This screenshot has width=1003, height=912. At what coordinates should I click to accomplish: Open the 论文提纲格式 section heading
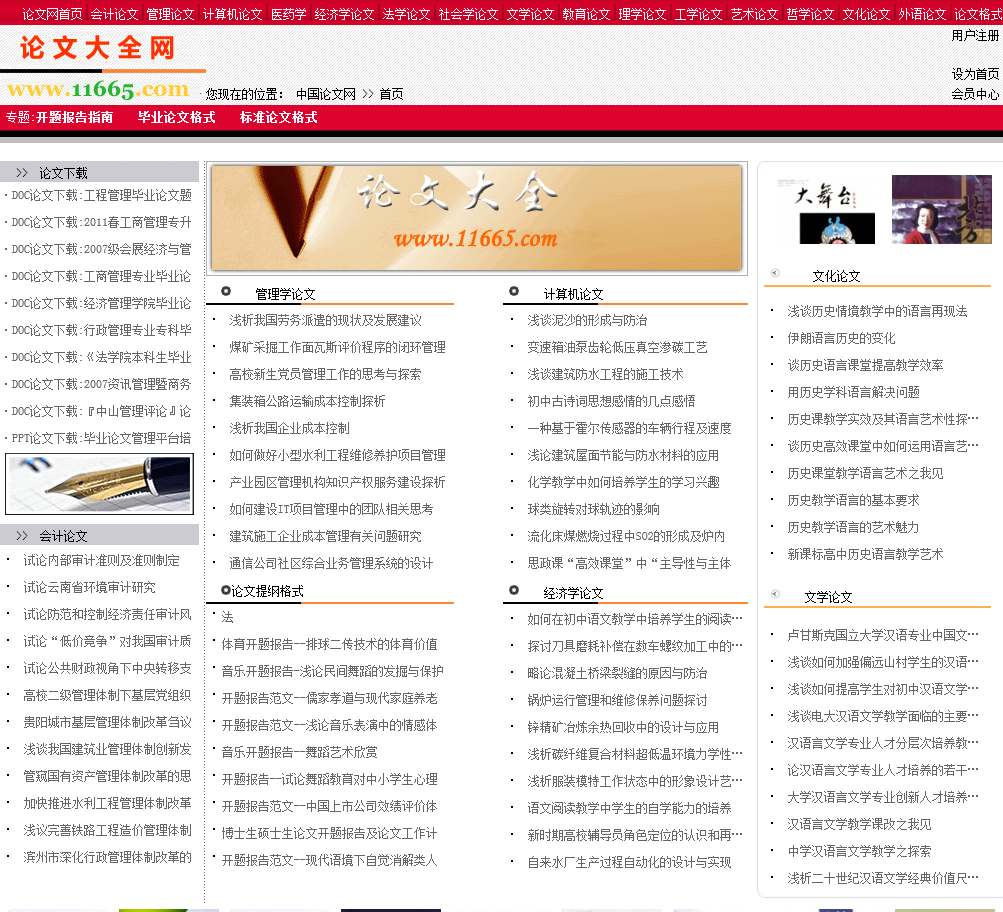pyautogui.click(x=267, y=592)
